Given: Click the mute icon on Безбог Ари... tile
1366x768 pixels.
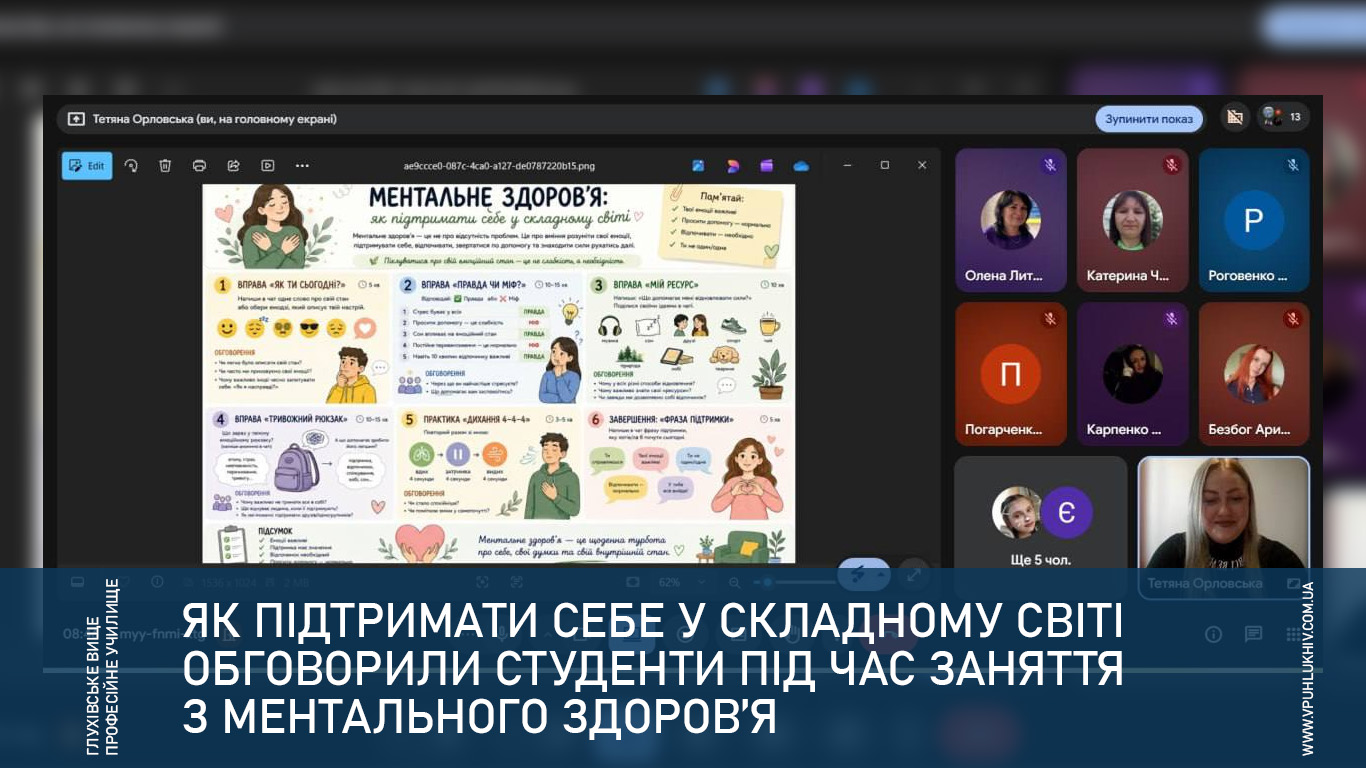Looking at the screenshot, I should pos(1293,319).
